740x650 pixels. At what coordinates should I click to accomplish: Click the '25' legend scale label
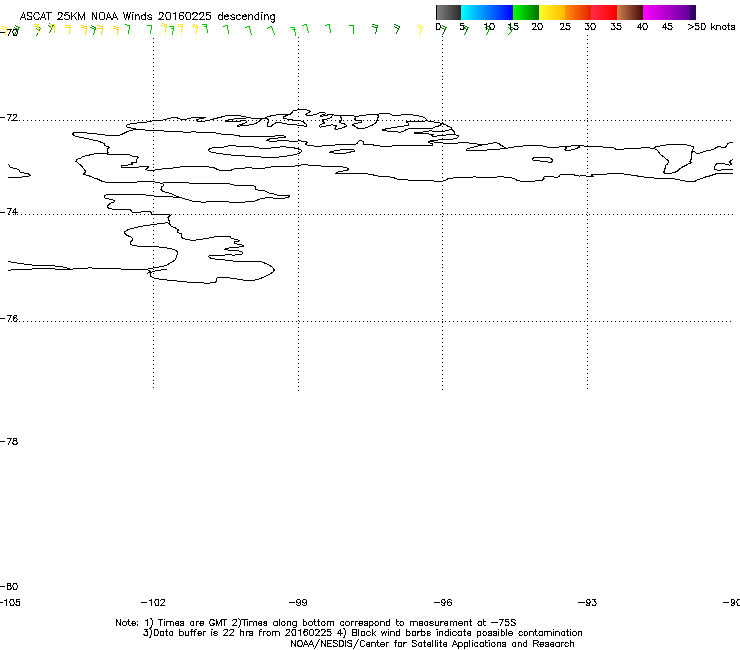[565, 27]
